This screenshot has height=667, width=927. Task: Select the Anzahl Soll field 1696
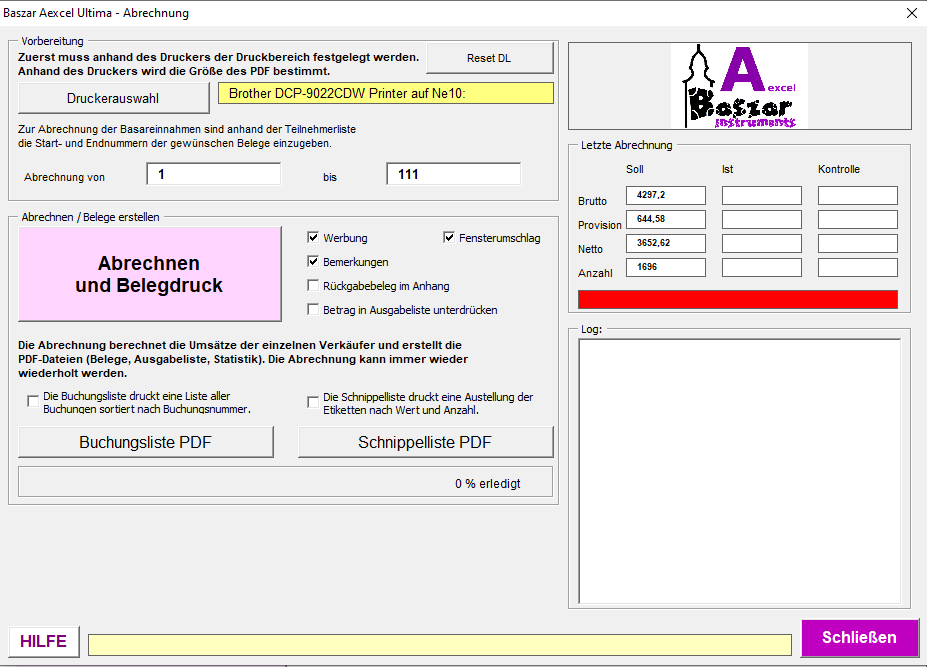click(x=666, y=267)
